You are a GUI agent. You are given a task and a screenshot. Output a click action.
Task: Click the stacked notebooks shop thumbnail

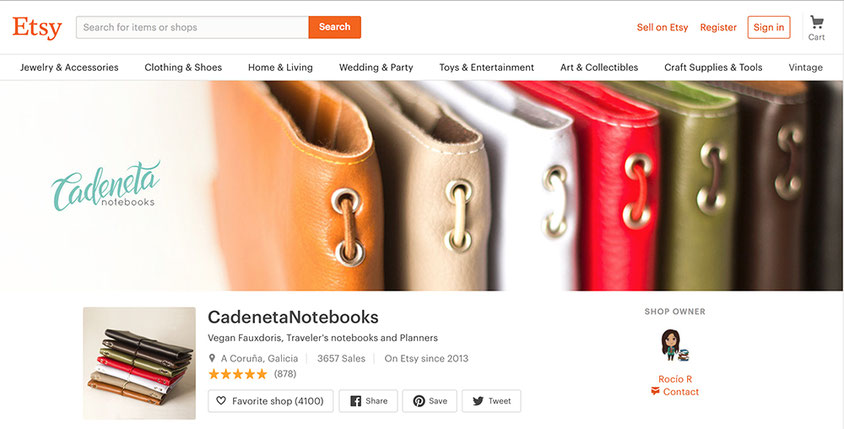pyautogui.click(x=139, y=363)
